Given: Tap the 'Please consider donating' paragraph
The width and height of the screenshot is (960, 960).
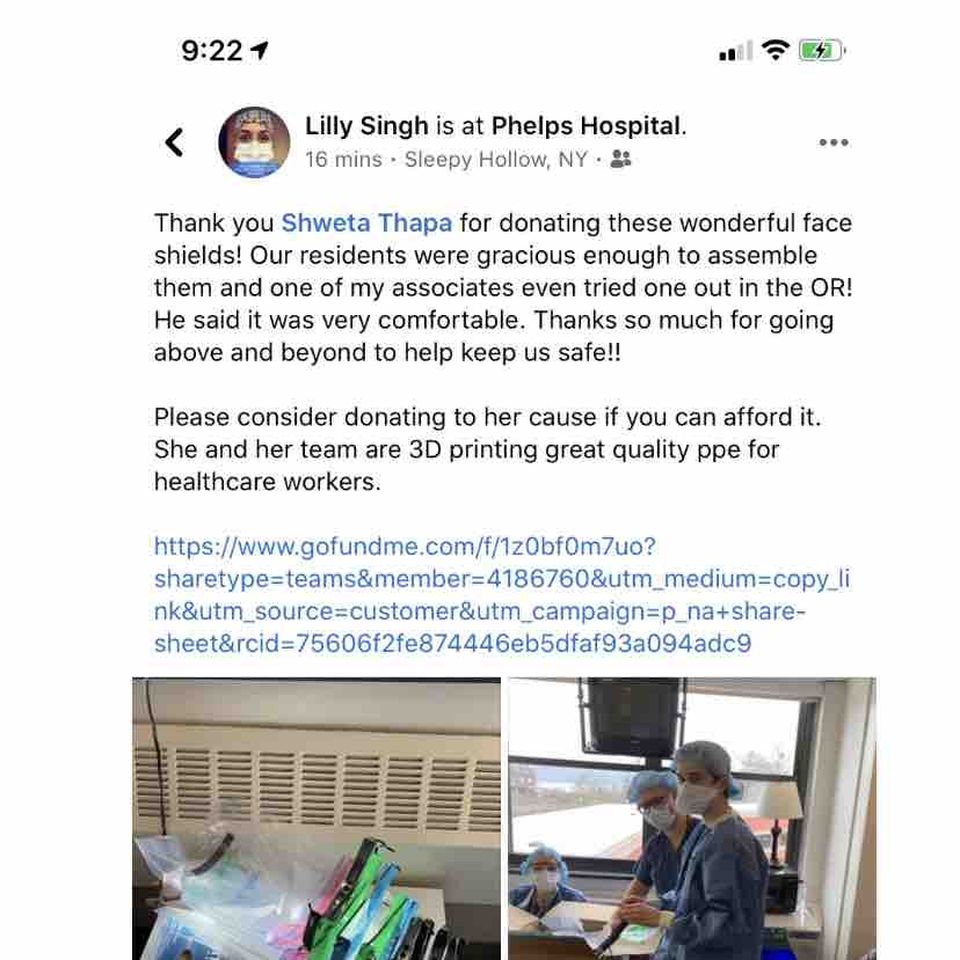Looking at the screenshot, I should pyautogui.click(x=487, y=449).
